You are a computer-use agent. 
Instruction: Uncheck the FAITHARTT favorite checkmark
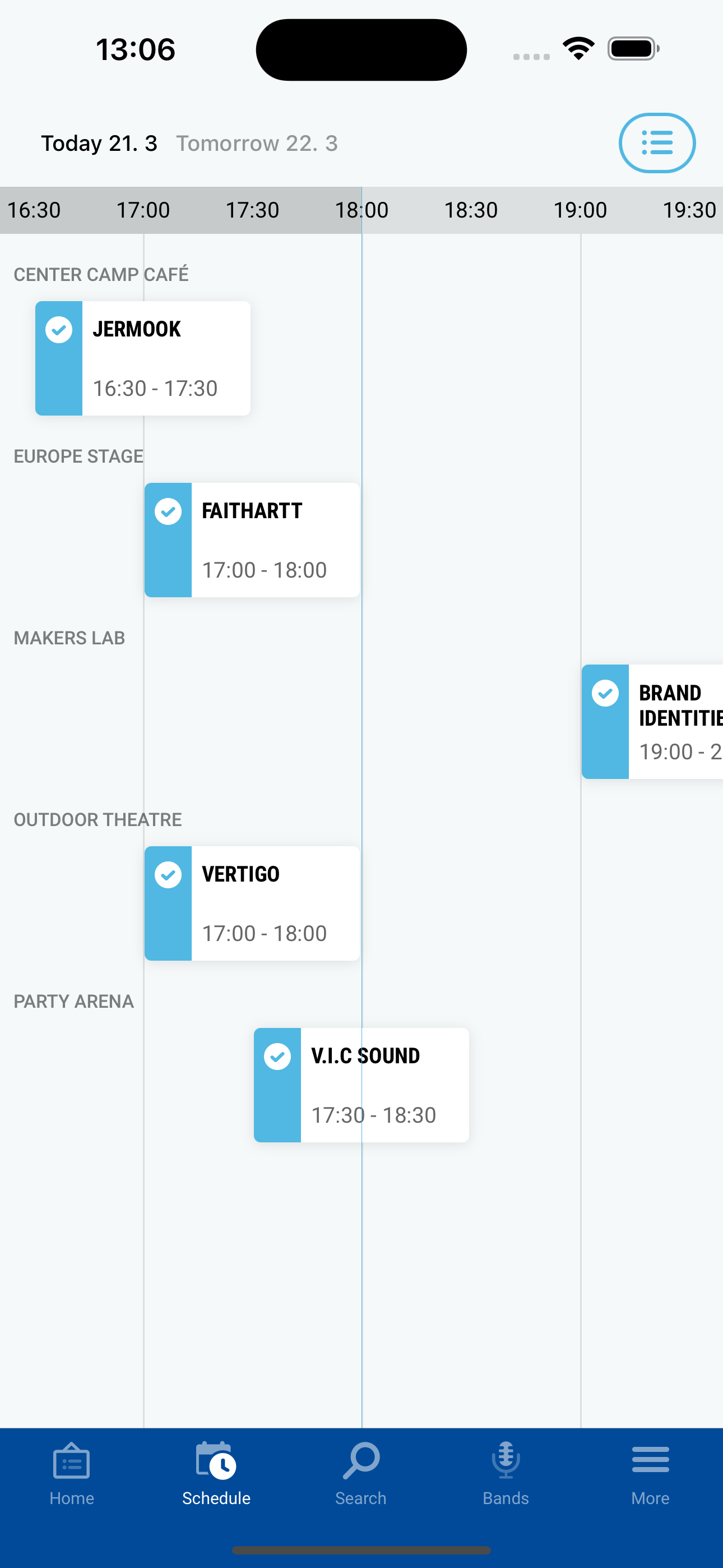coord(168,511)
